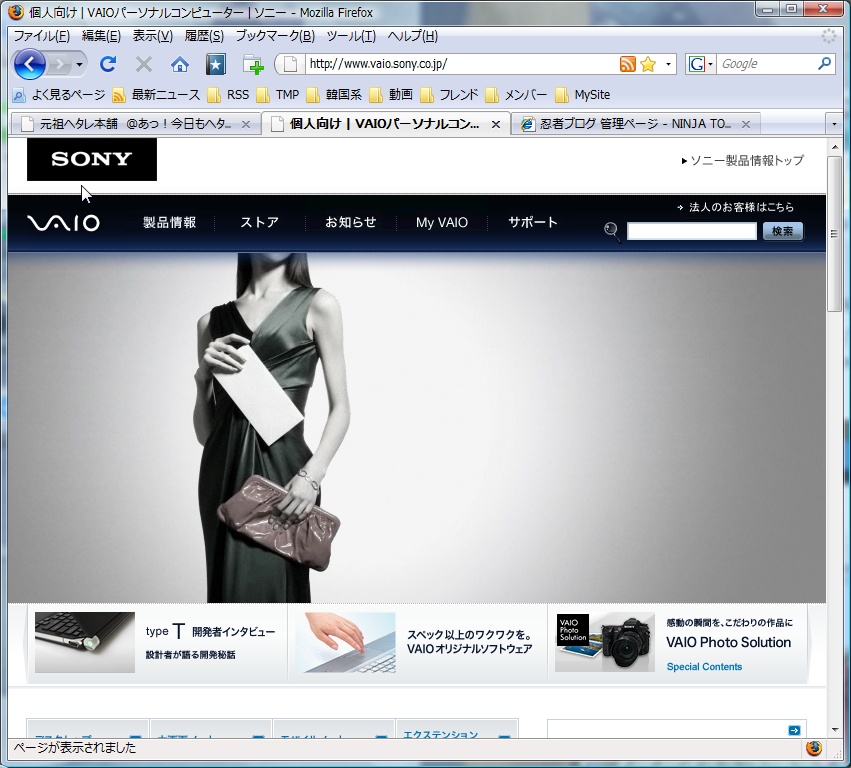
Task: Open the 韓国系 bookmark folder
Action: (334, 95)
